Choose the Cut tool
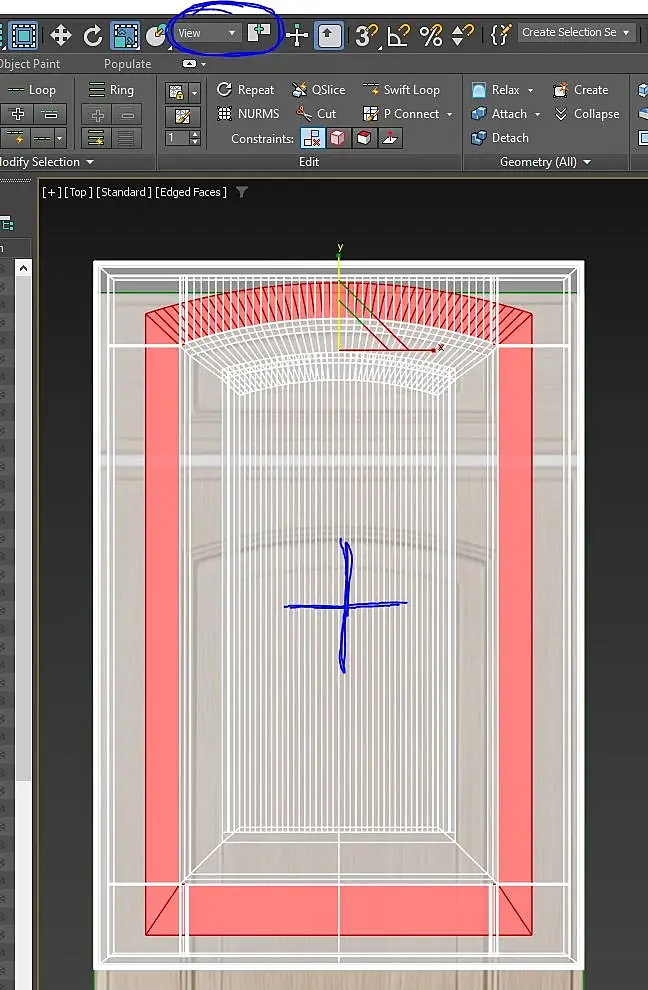648x990 pixels. point(317,114)
